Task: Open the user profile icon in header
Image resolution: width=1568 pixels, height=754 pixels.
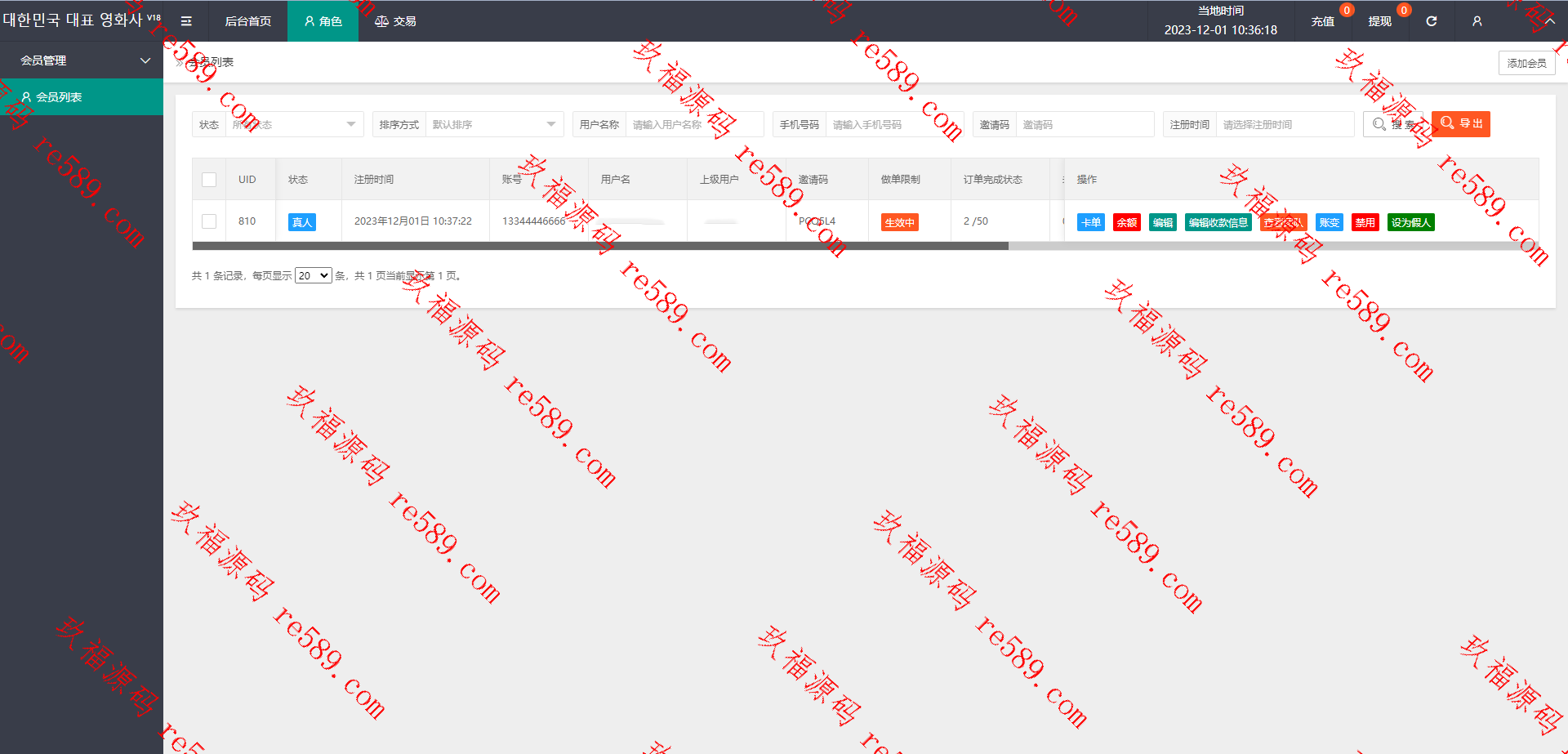Action: pos(1477,21)
